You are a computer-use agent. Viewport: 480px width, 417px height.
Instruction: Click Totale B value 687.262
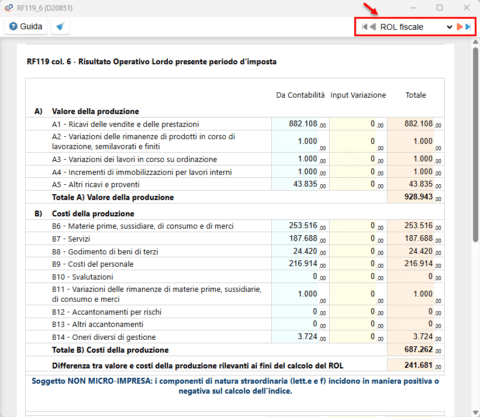(x=418, y=349)
